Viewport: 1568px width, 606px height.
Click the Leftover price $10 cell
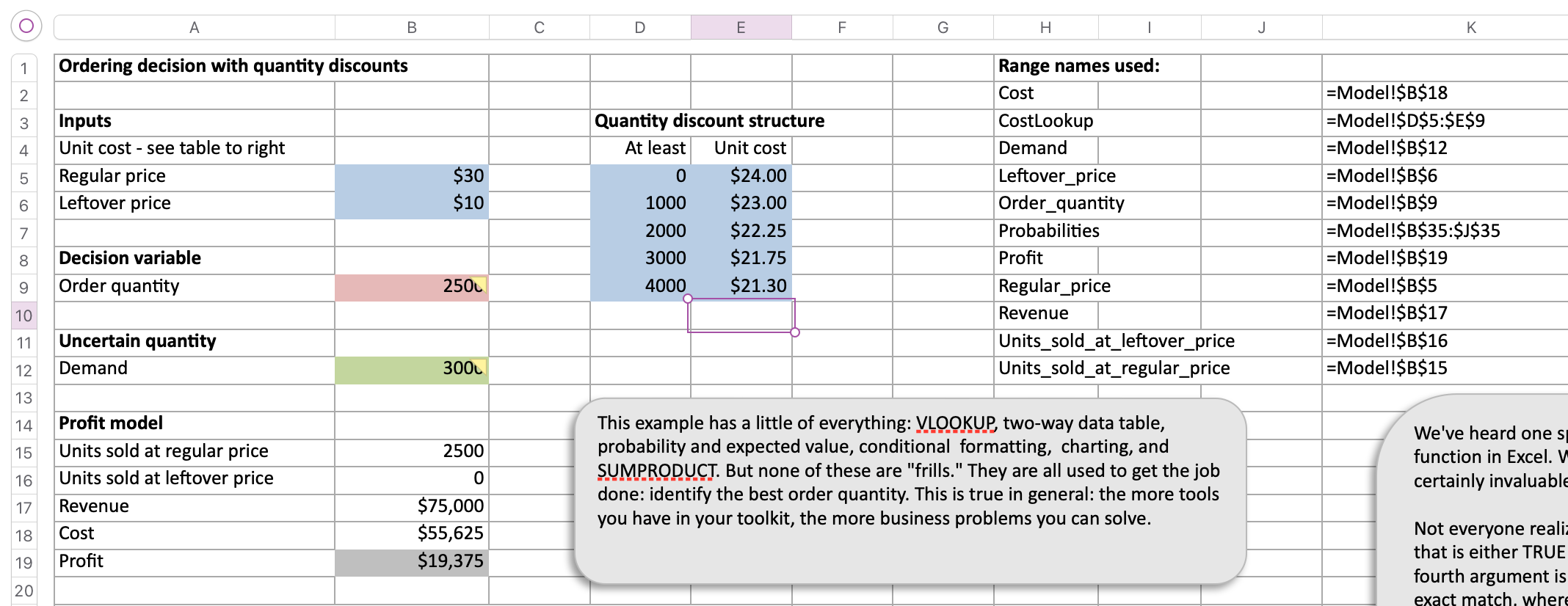click(x=412, y=205)
